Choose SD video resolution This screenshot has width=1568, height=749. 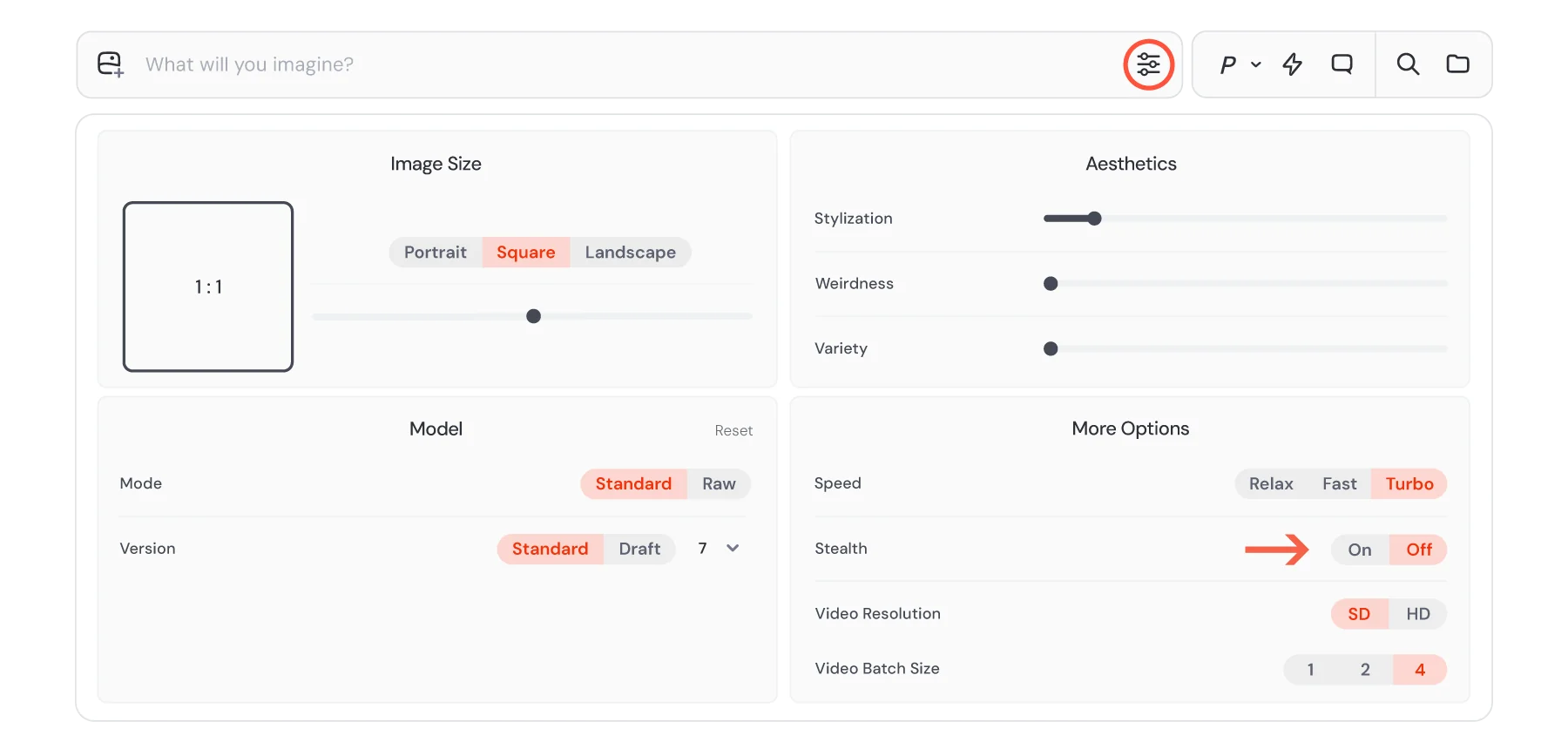(x=1359, y=614)
